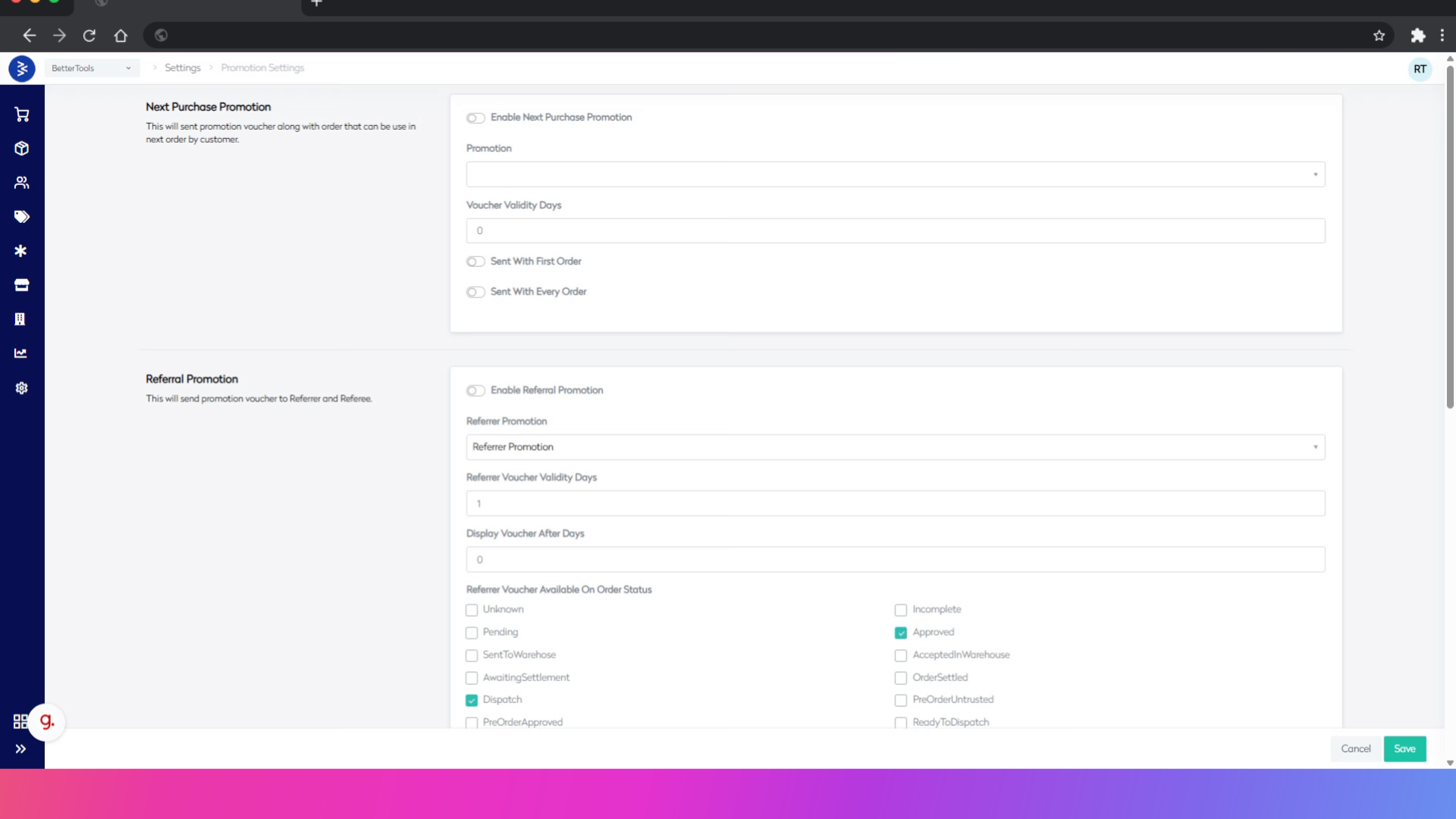Expand sidebar with double chevron icon
Screen dimensions: 1456x819
tap(20, 749)
